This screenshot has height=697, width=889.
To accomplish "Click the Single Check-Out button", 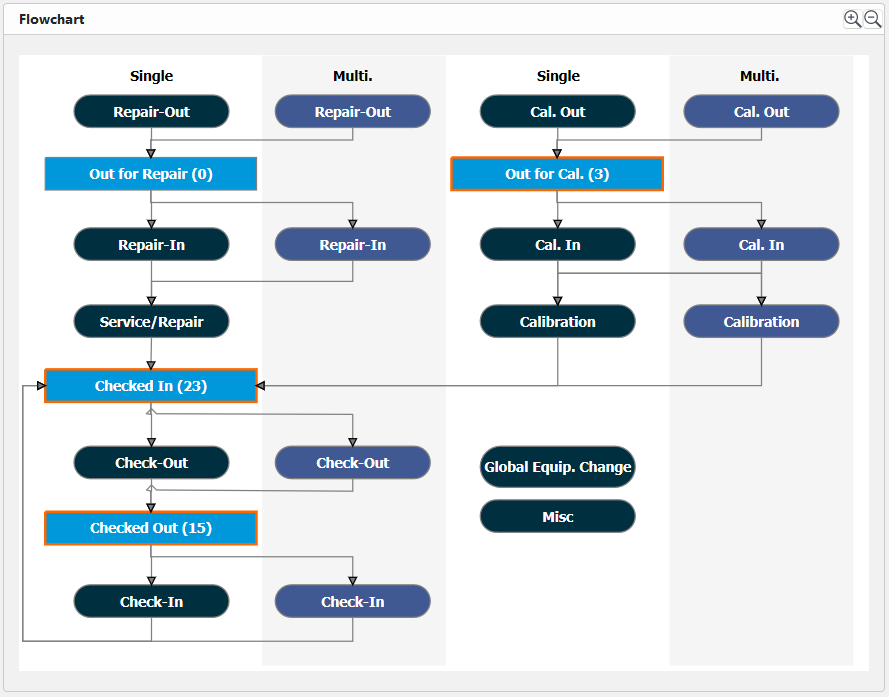I will (151, 463).
